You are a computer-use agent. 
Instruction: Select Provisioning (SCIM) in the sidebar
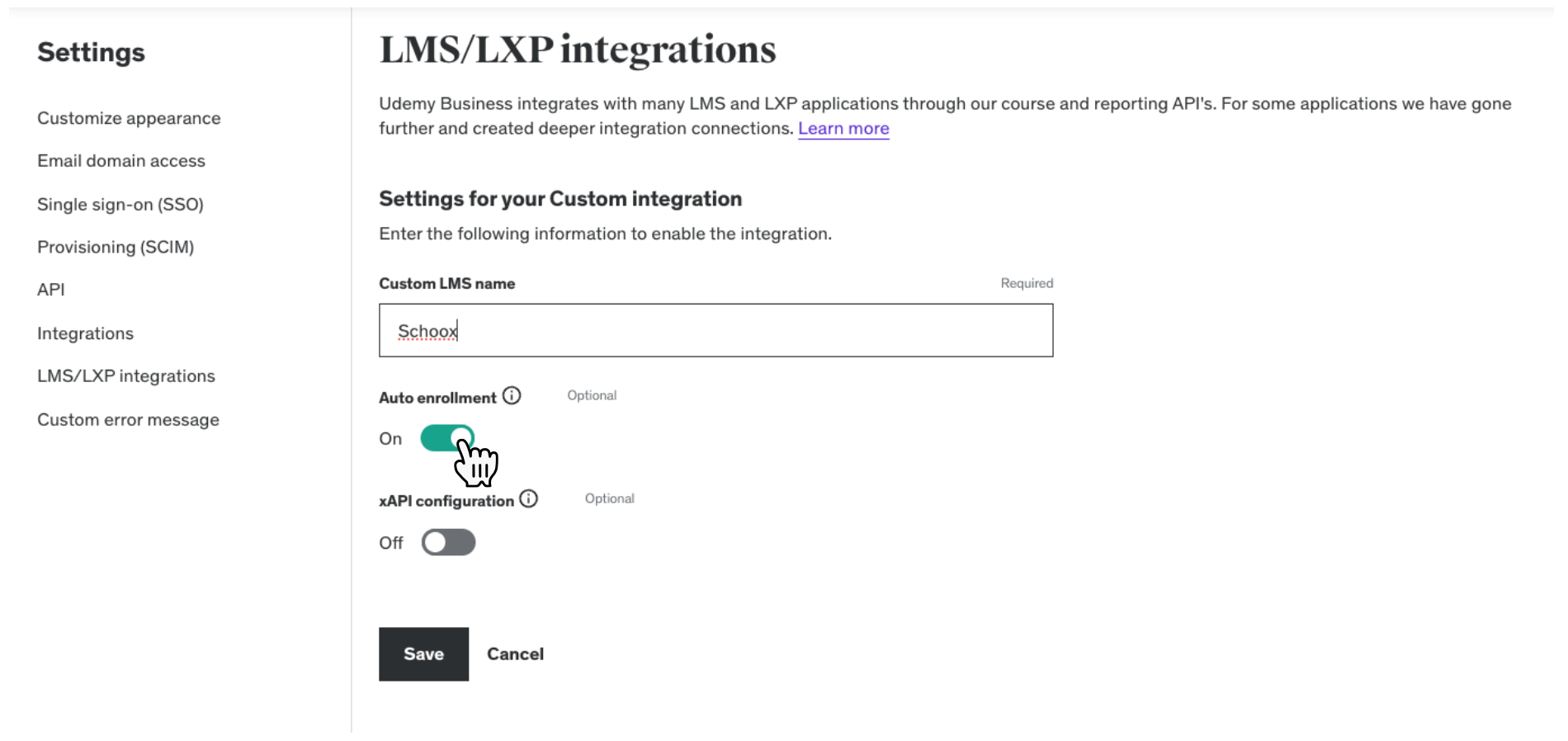(116, 247)
